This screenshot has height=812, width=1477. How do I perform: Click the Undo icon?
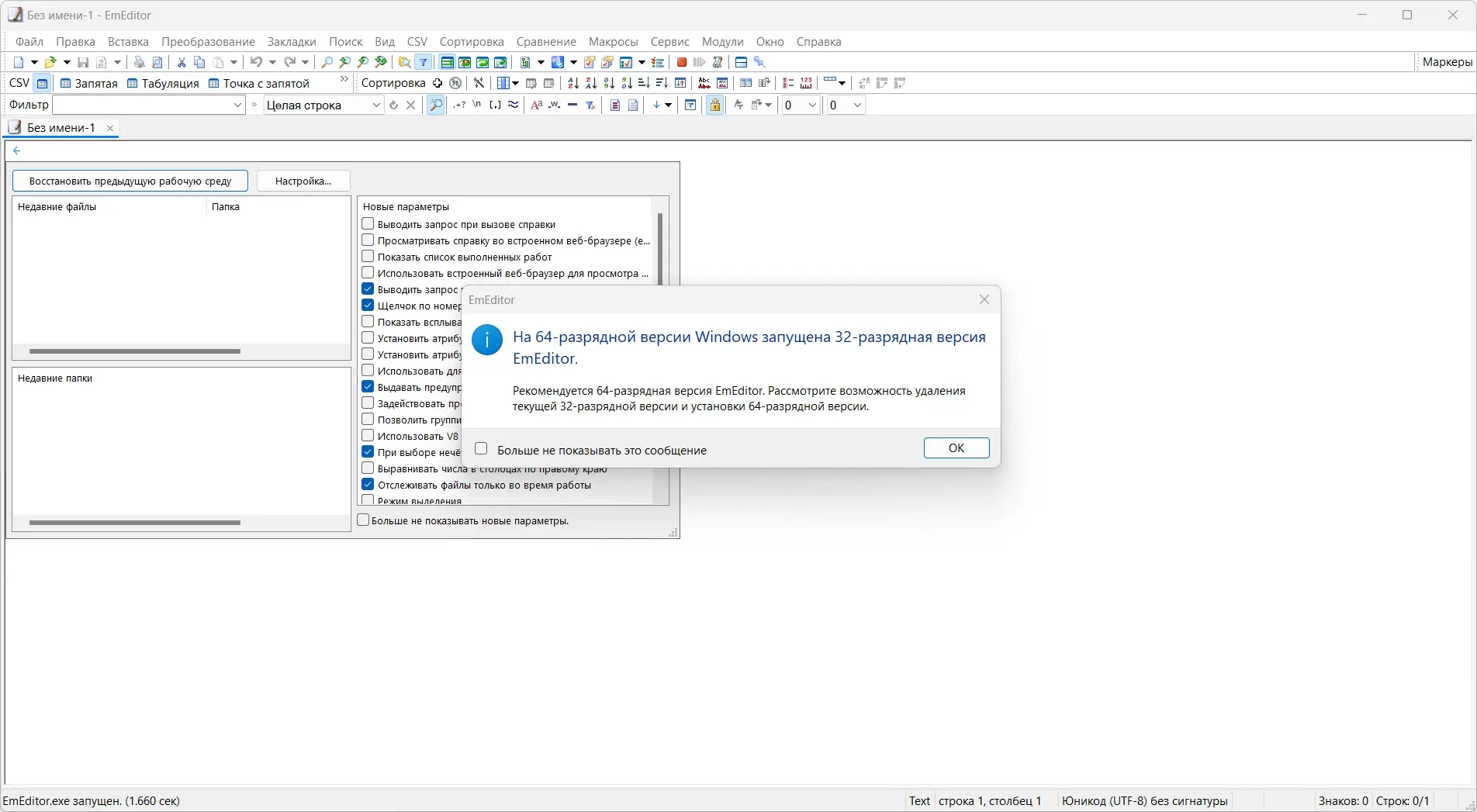tap(257, 62)
